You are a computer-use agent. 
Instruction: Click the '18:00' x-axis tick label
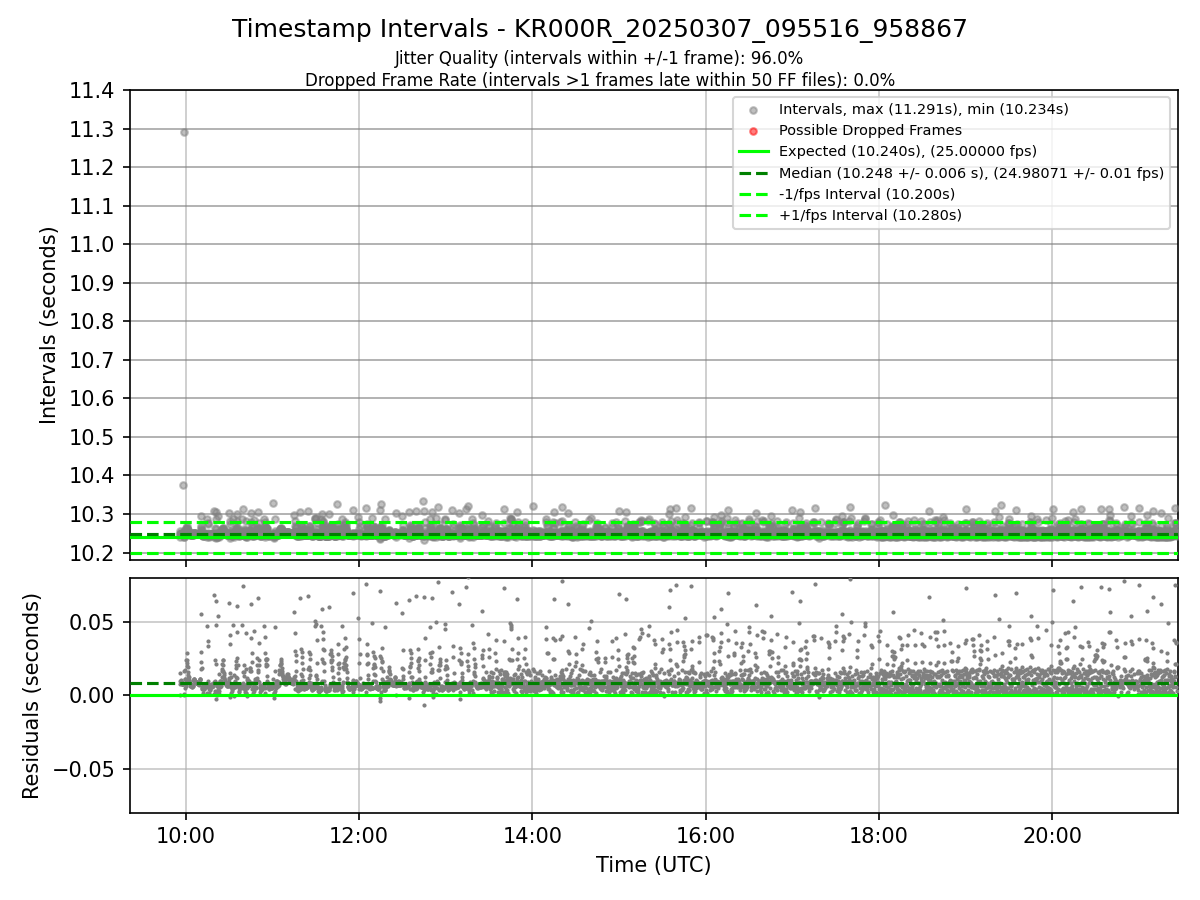point(878,834)
